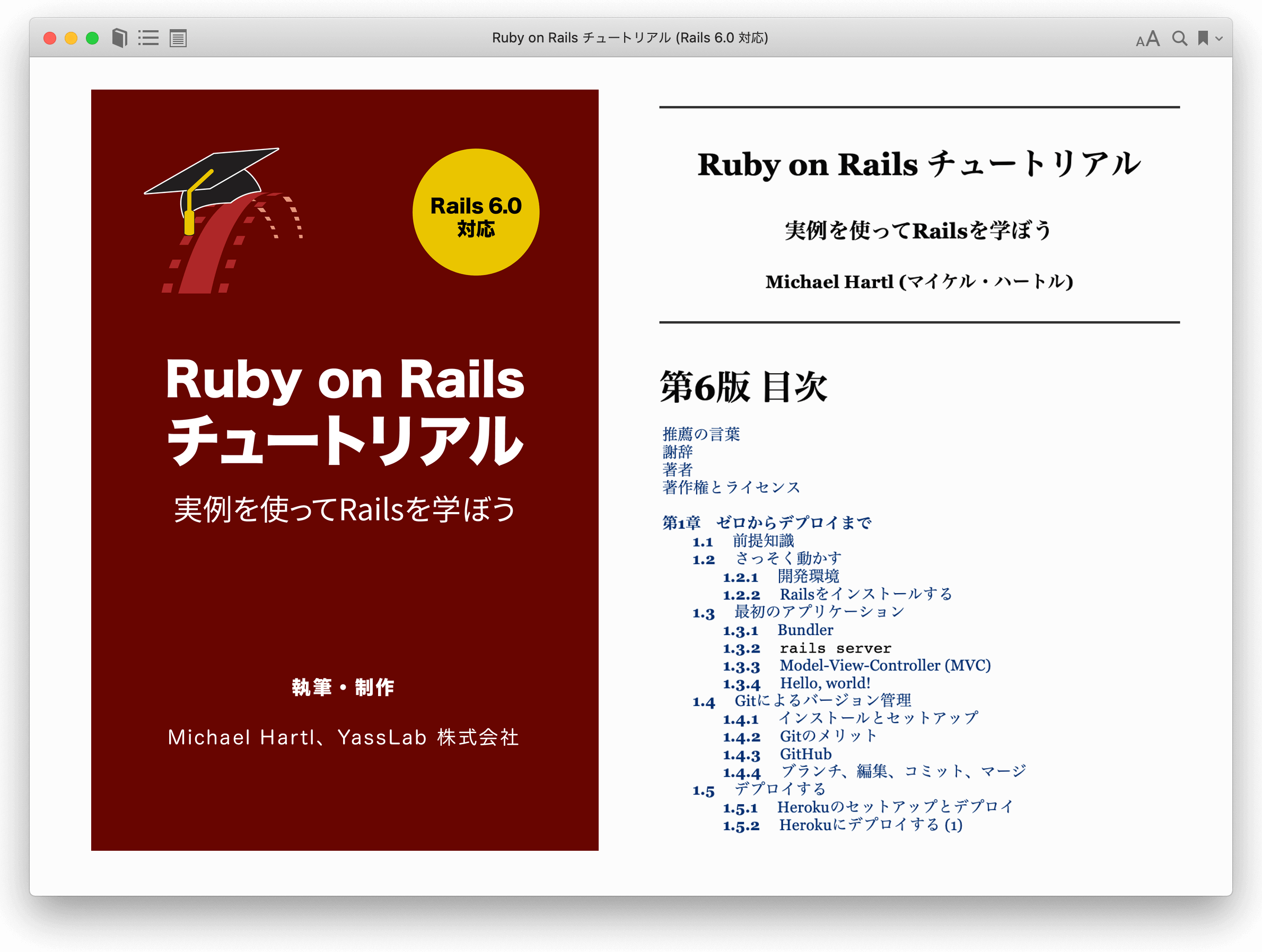Show the table of contents list icon
Screen dimensions: 1262x952
(x=148, y=38)
